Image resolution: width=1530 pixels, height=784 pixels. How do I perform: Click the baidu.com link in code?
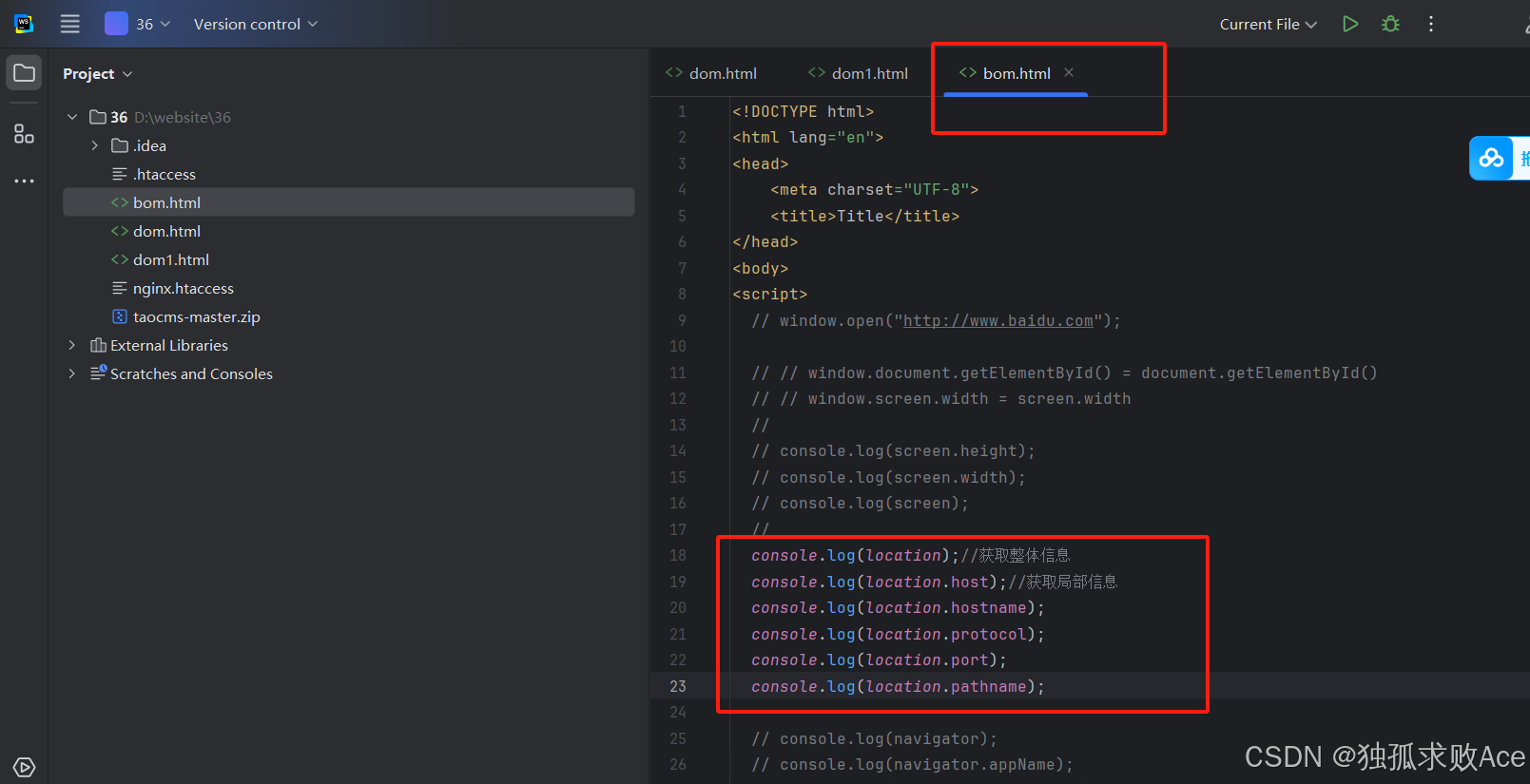point(997,321)
